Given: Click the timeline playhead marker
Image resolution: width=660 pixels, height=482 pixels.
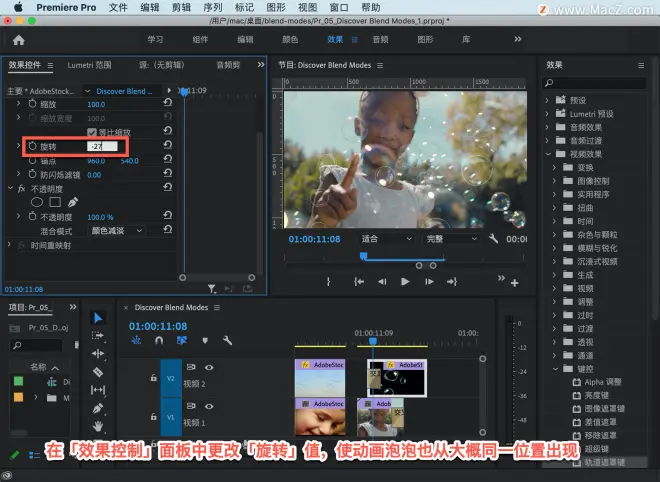Looking at the screenshot, I should (x=373, y=341).
